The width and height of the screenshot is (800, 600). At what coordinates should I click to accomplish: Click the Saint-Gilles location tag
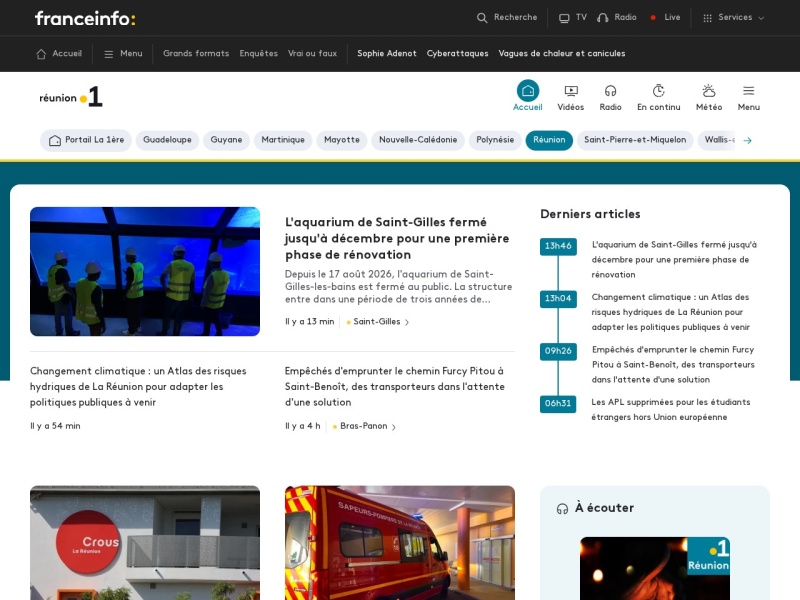point(377,322)
